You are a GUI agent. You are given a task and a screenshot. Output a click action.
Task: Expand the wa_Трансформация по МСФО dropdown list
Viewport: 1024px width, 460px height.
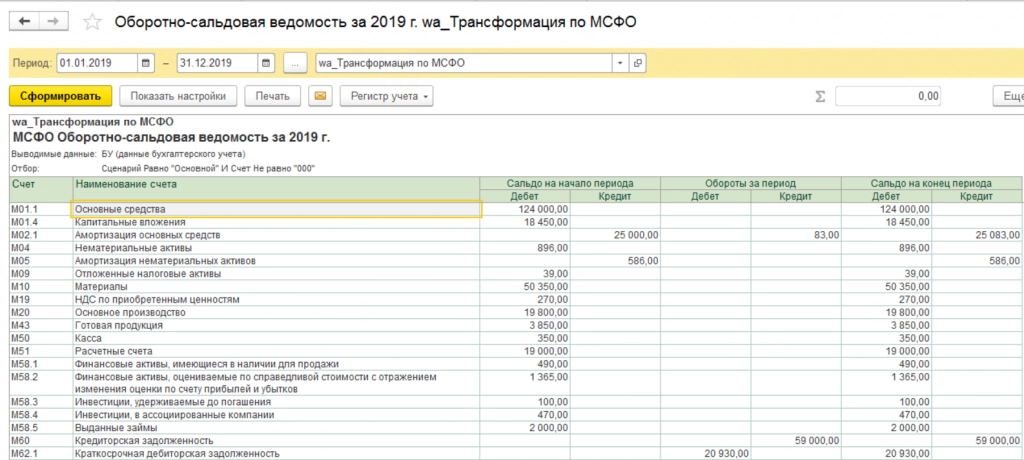click(620, 63)
